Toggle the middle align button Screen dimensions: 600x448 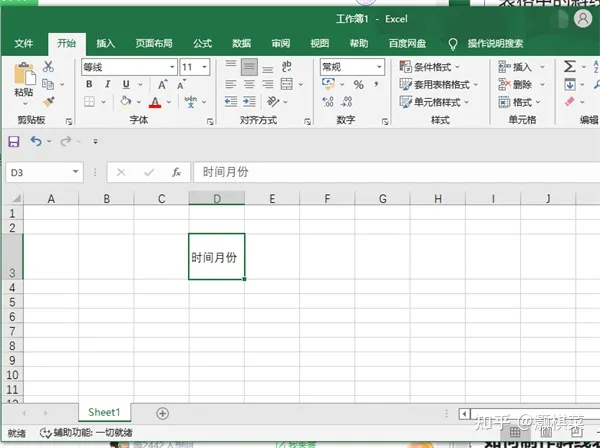[249, 67]
